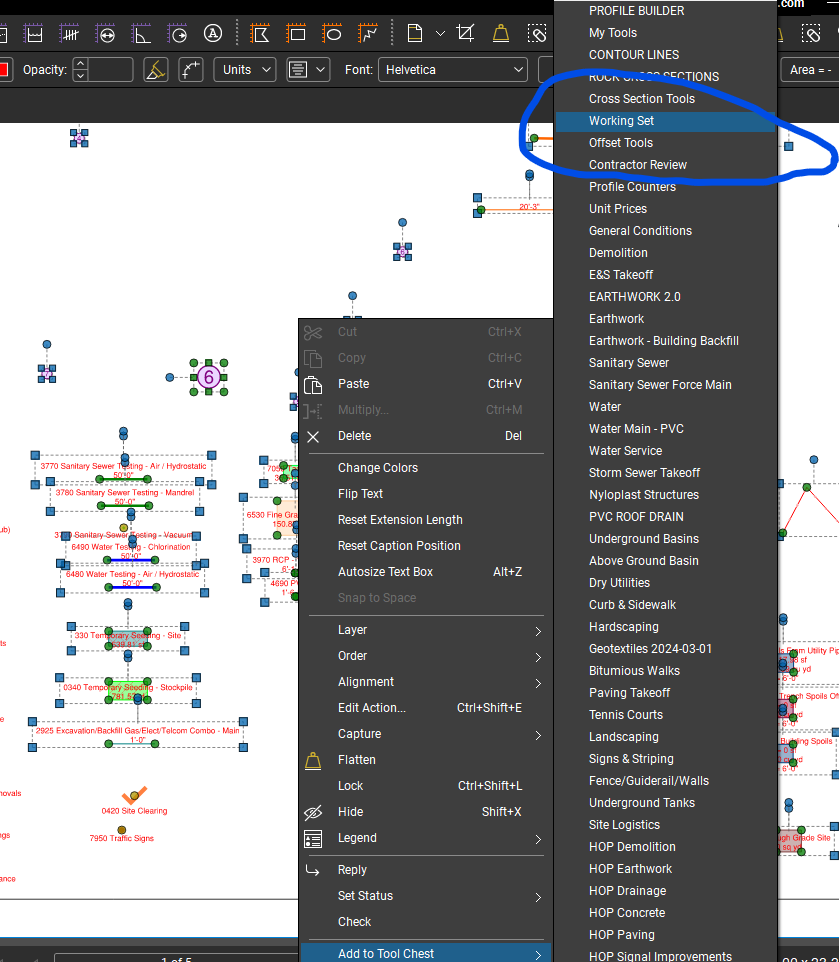Click the blank page icon in toolbar
Image resolution: width=840 pixels, height=962 pixels.
click(x=415, y=33)
